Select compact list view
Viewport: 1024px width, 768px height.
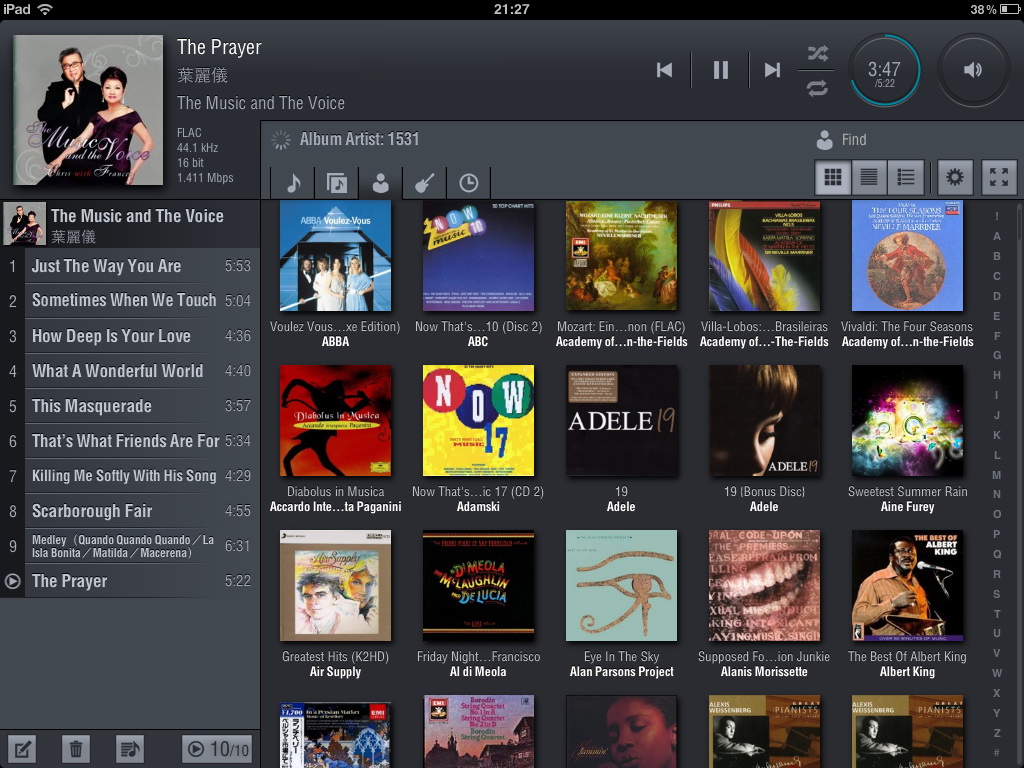tap(869, 177)
